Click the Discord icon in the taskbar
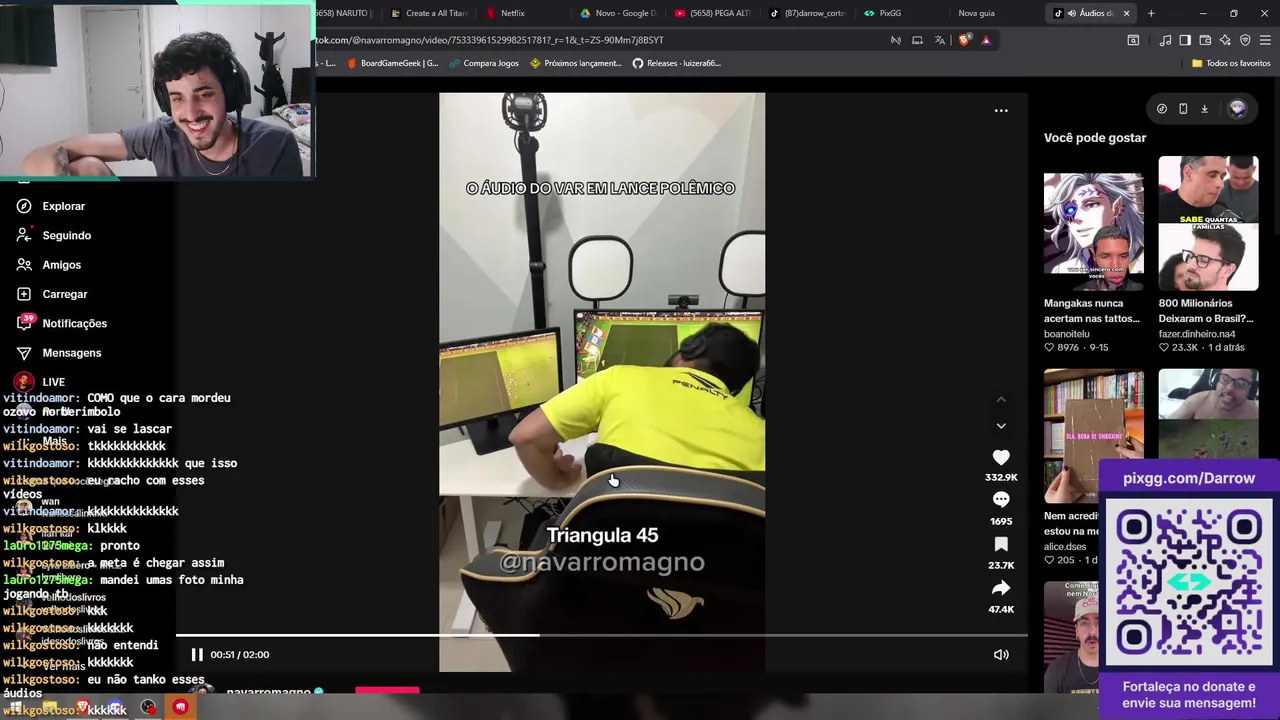The width and height of the screenshot is (1280, 720). click(115, 708)
